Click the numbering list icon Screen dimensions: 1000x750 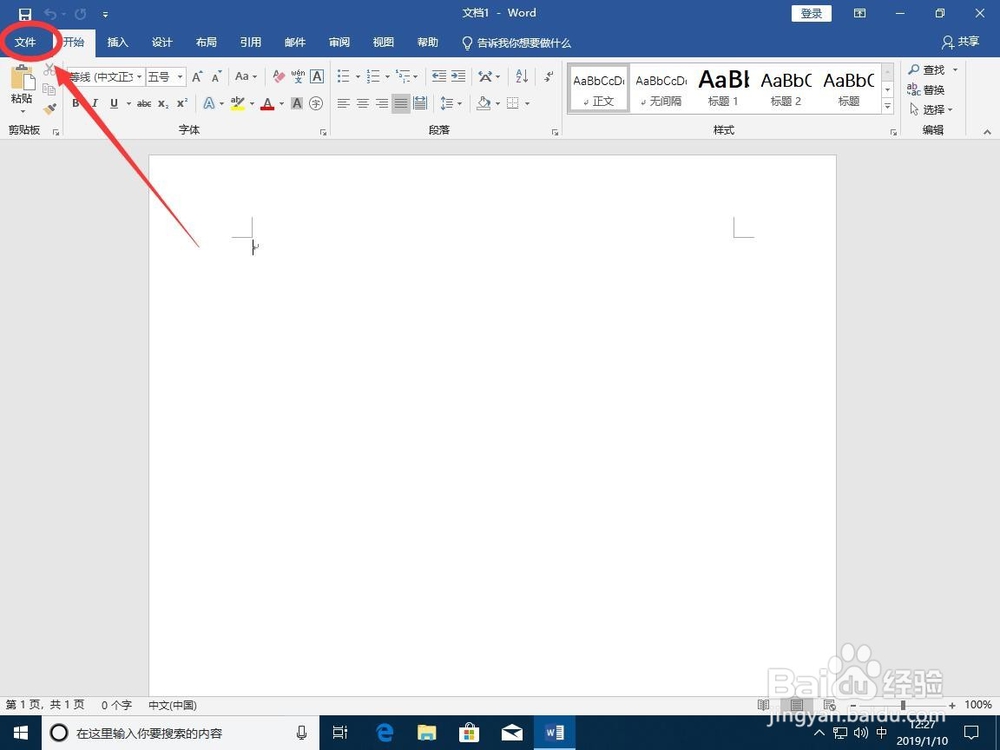click(373, 77)
